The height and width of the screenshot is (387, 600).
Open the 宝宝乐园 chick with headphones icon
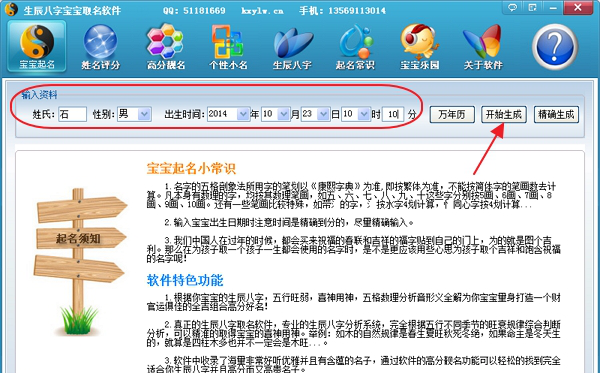419,47
